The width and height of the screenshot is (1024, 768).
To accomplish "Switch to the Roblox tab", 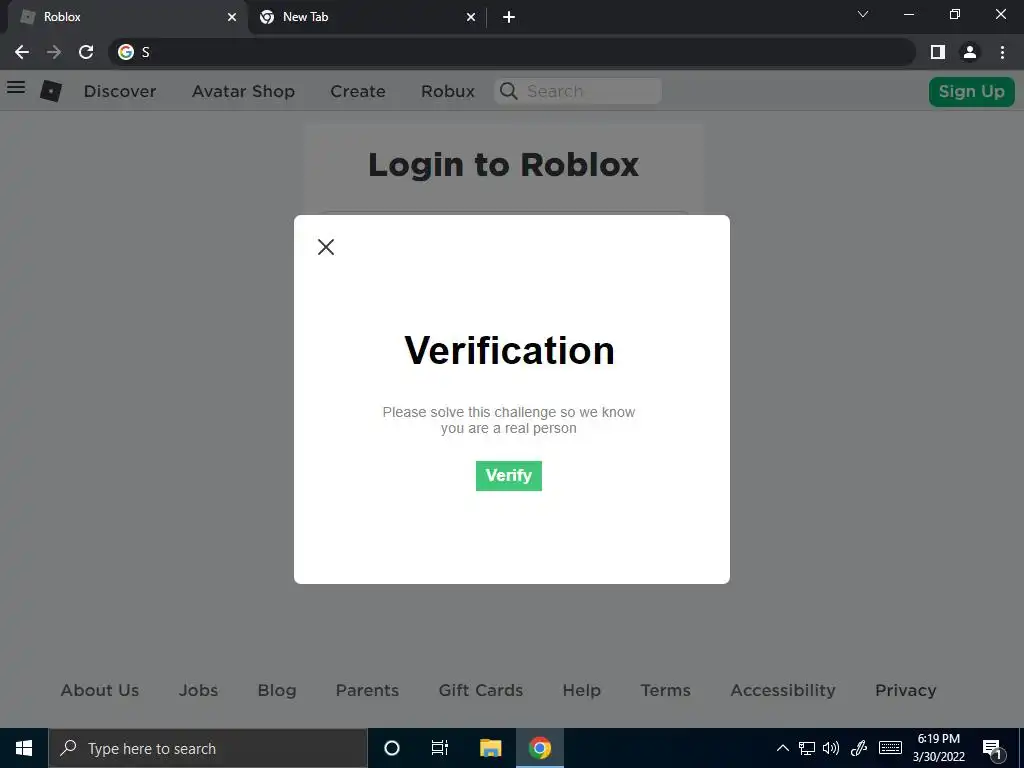I will click(x=125, y=17).
